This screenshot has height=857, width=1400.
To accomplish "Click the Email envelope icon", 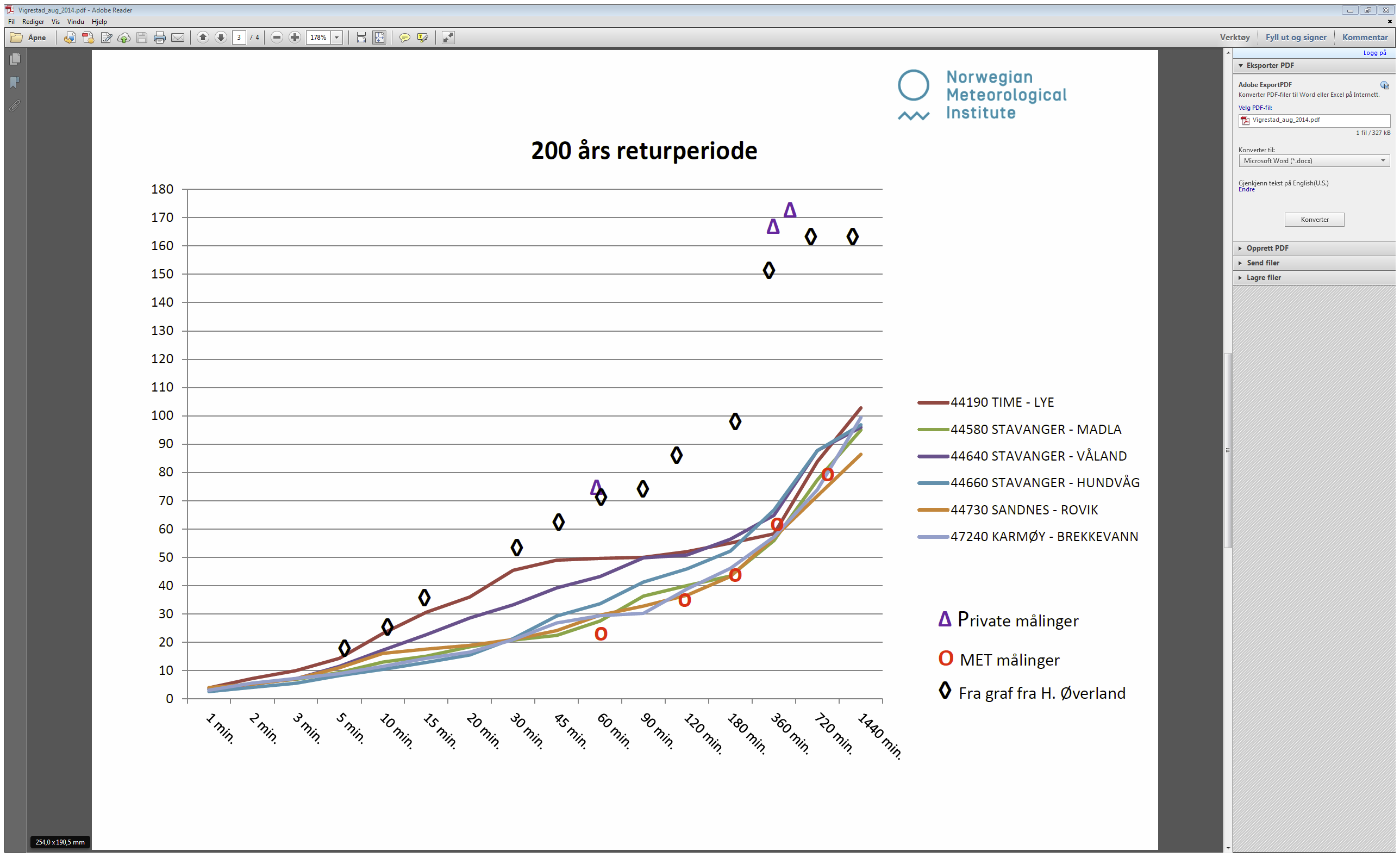I will 178,38.
